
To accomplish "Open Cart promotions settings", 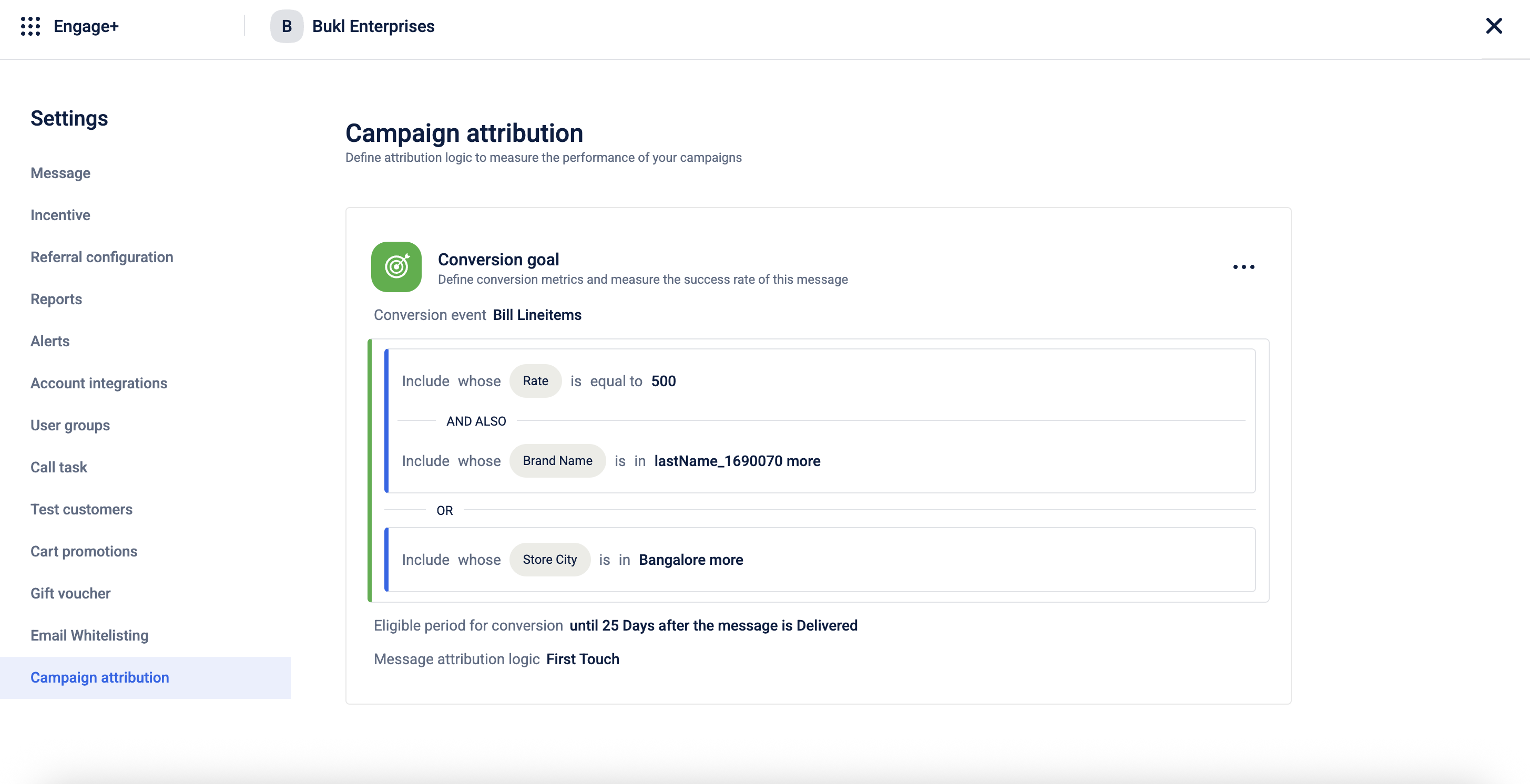I will coord(84,551).
